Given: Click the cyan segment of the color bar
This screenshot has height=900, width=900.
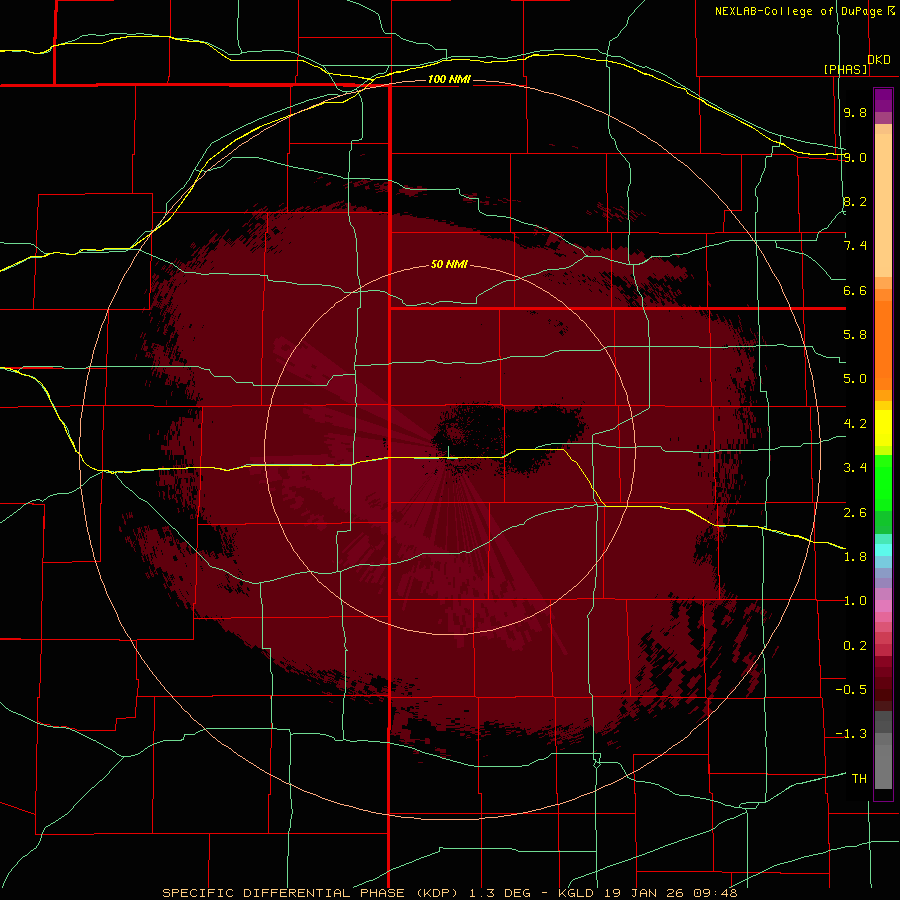Looking at the screenshot, I should [883, 550].
